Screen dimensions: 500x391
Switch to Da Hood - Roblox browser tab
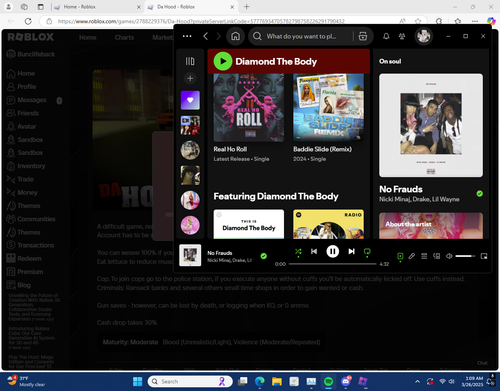[189, 7]
